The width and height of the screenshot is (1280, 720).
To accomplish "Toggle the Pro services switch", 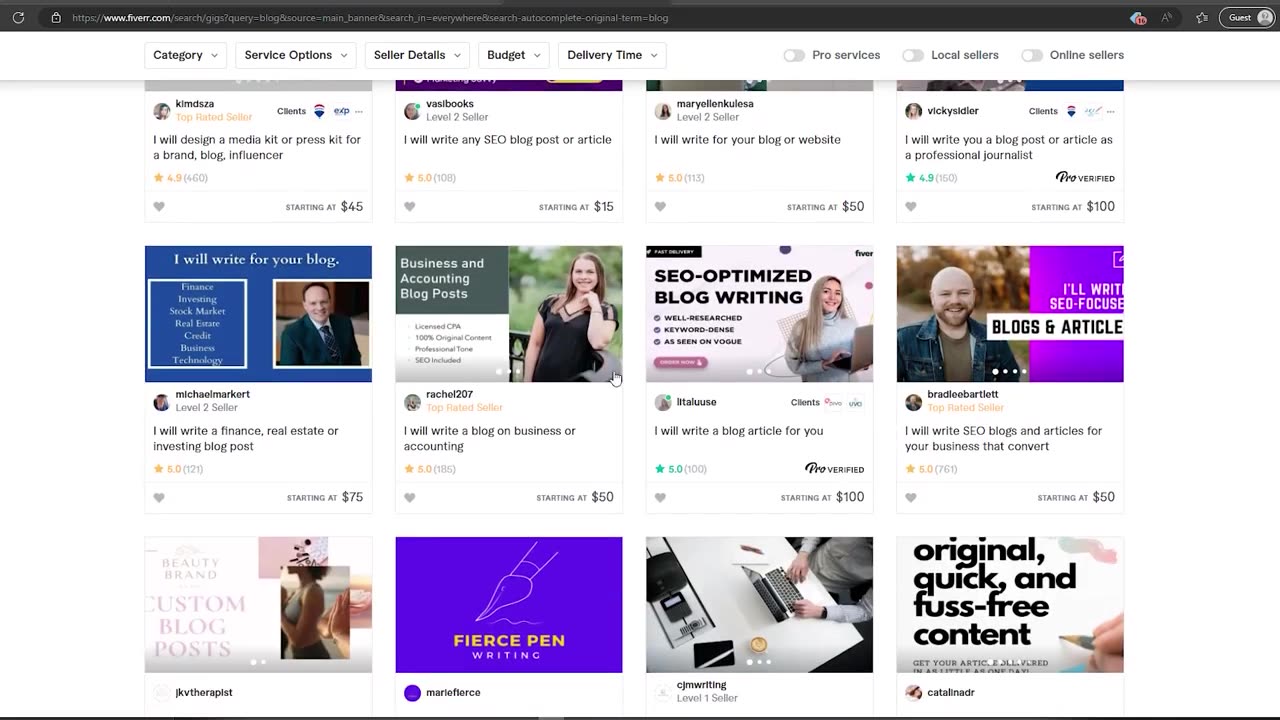I will pos(794,55).
